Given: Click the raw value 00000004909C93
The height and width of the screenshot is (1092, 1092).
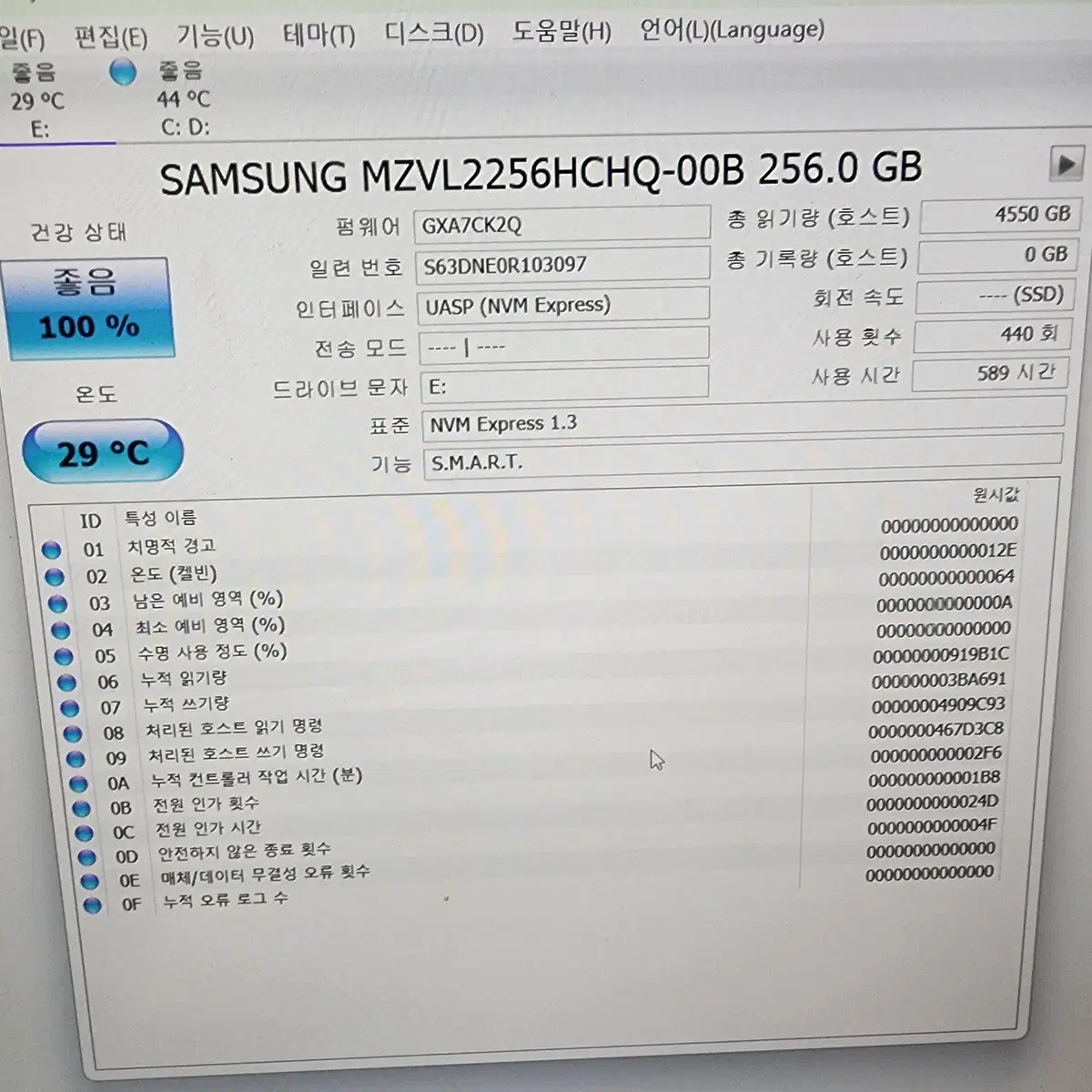Looking at the screenshot, I should pyautogui.click(x=938, y=705).
